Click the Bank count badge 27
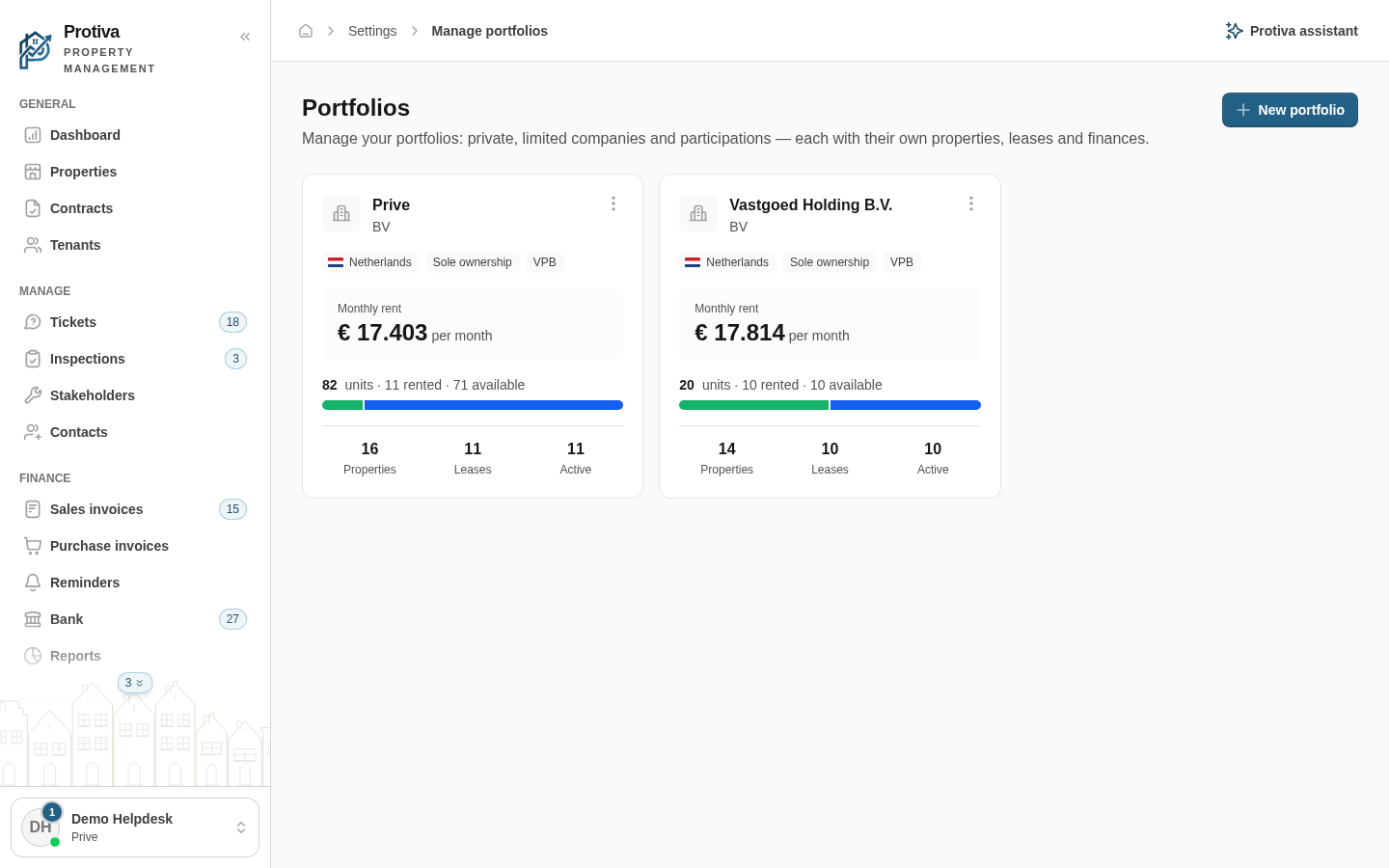 coord(232,619)
